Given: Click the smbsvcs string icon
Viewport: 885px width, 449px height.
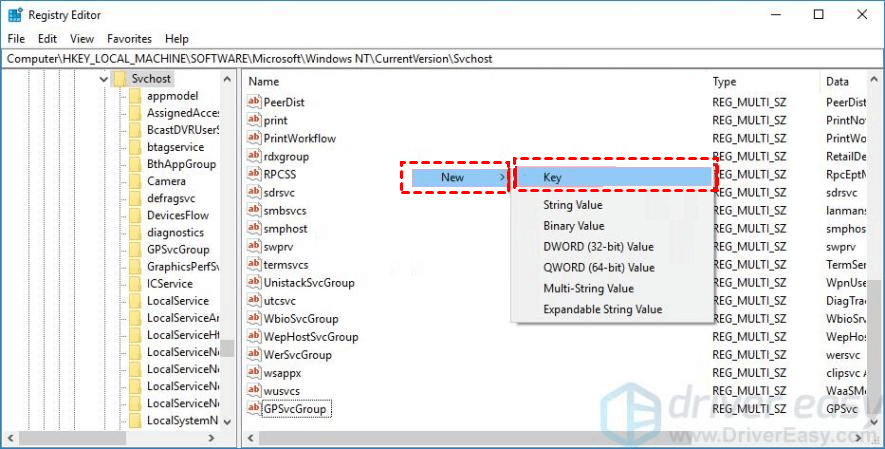Looking at the screenshot, I should click(x=254, y=210).
